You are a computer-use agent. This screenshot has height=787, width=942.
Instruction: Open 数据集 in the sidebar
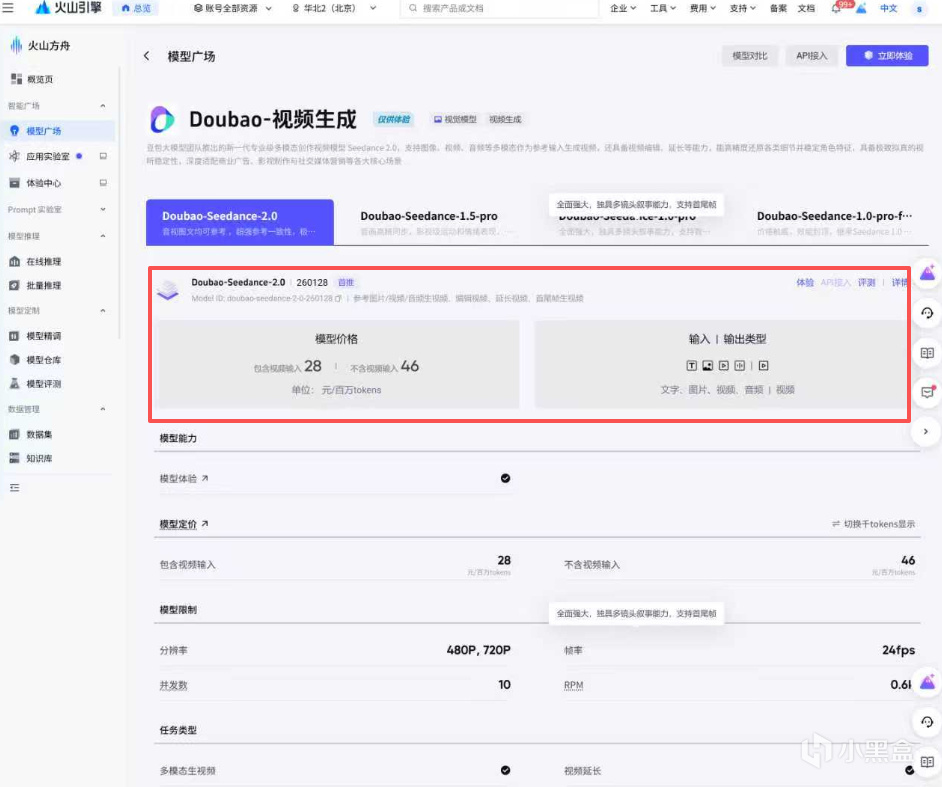[39, 434]
